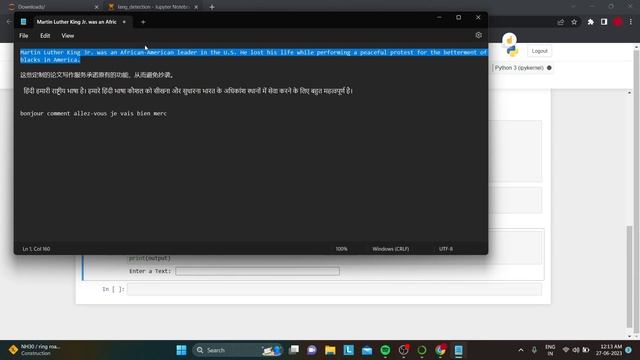
Task: Click the microphone tray icon
Action: click(534, 350)
